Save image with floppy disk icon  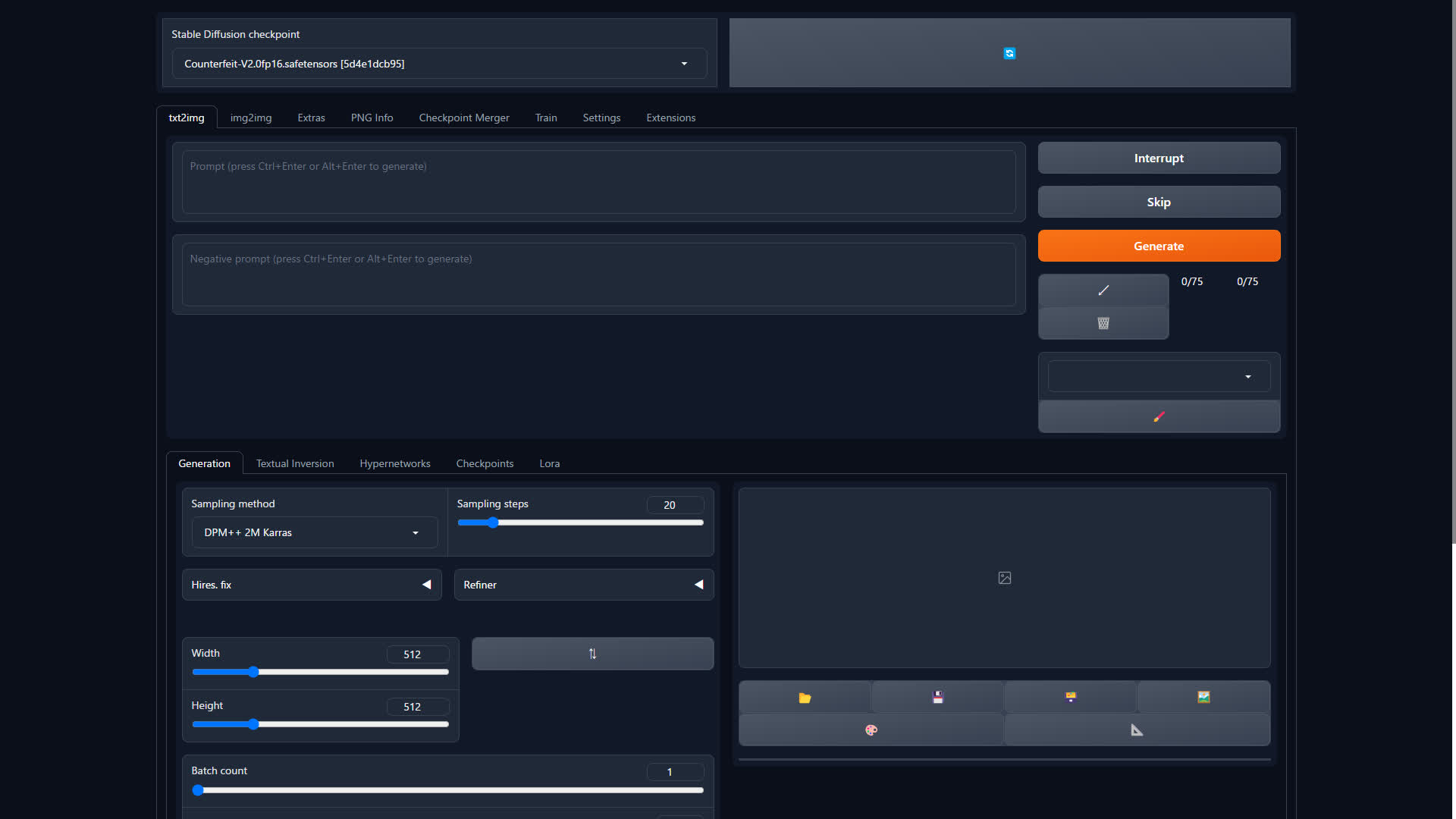[x=937, y=698]
